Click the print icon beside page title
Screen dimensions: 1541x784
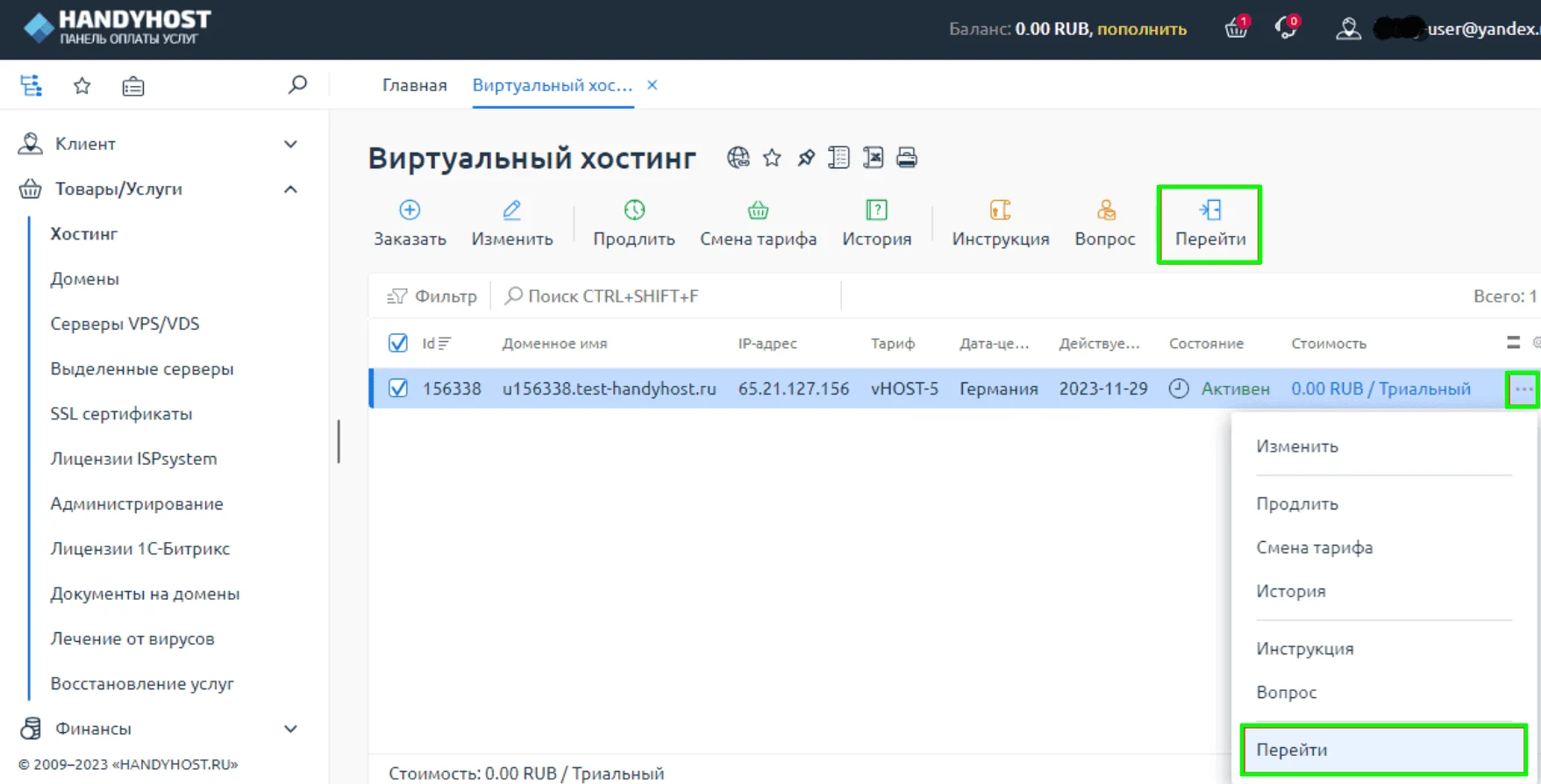(x=907, y=158)
